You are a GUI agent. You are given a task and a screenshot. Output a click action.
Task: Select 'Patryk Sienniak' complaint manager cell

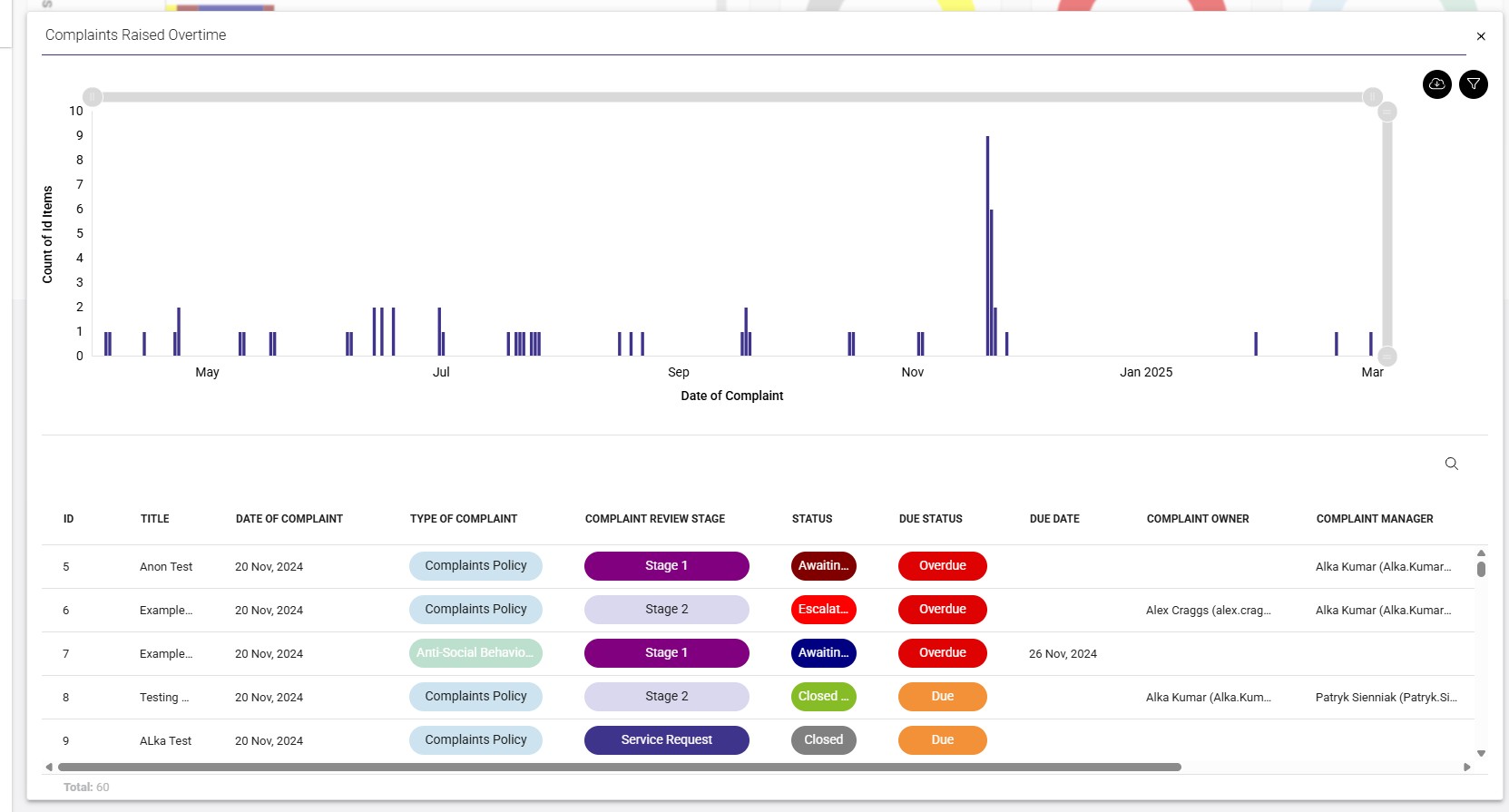tap(1386, 698)
